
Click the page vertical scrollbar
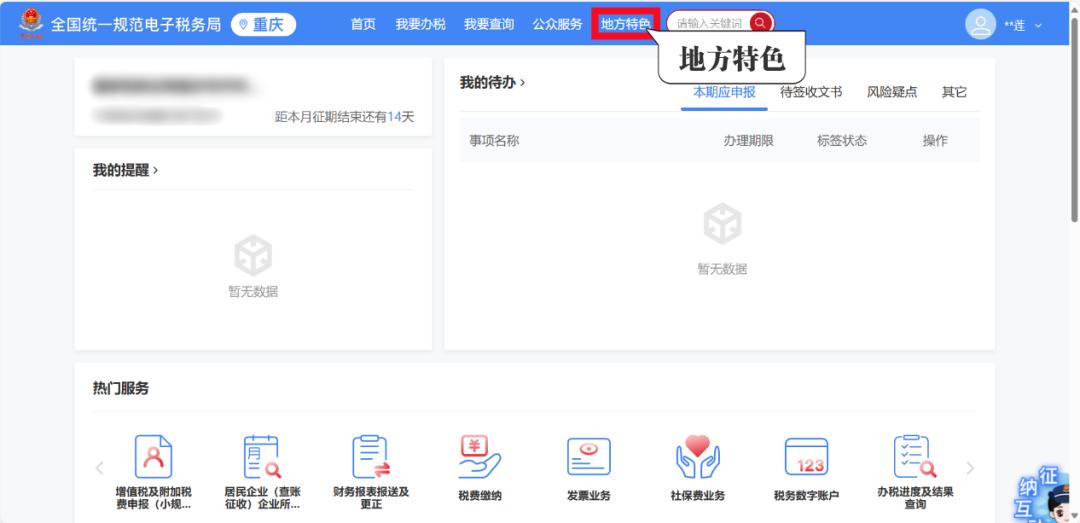1074,120
